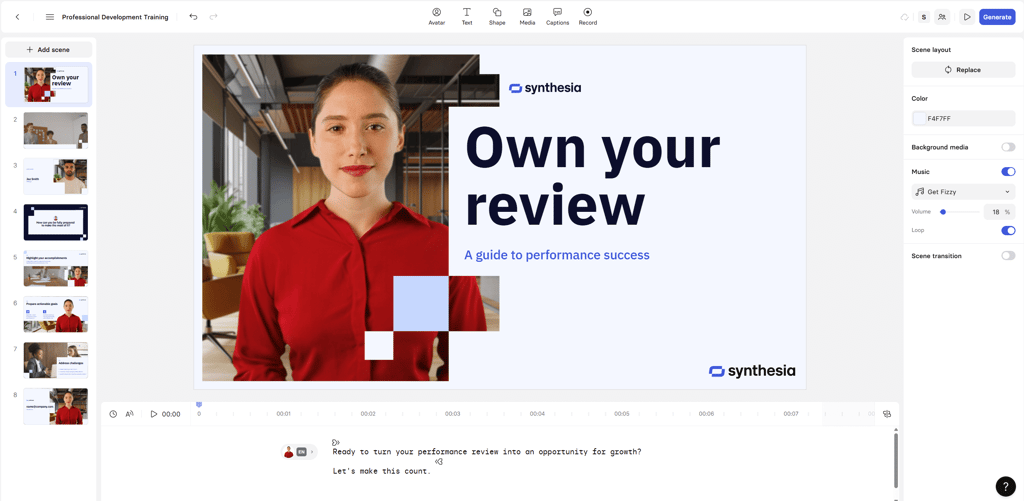Redo the last undone action

pos(214,17)
